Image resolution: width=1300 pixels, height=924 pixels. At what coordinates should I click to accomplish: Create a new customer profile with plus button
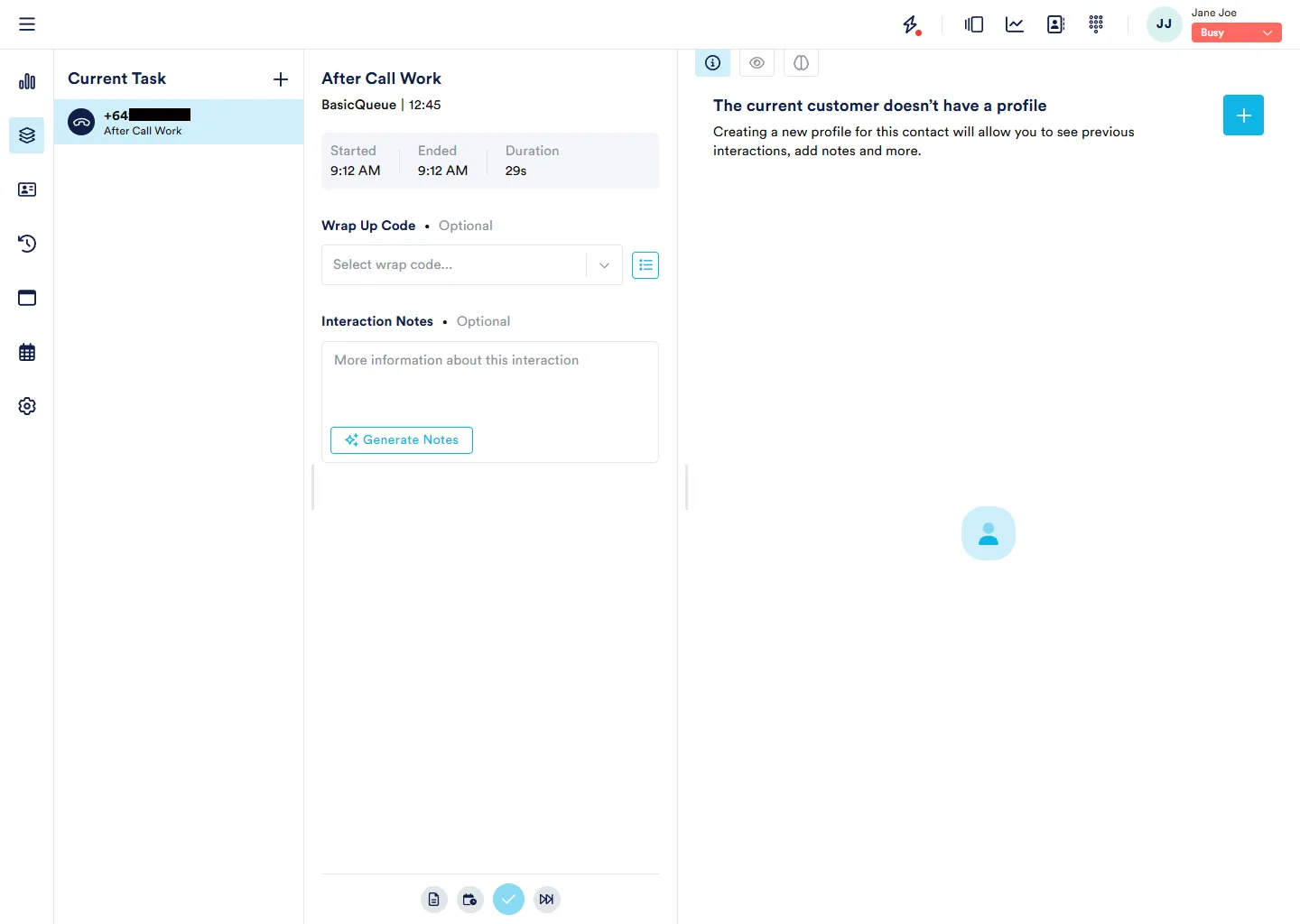(1243, 115)
